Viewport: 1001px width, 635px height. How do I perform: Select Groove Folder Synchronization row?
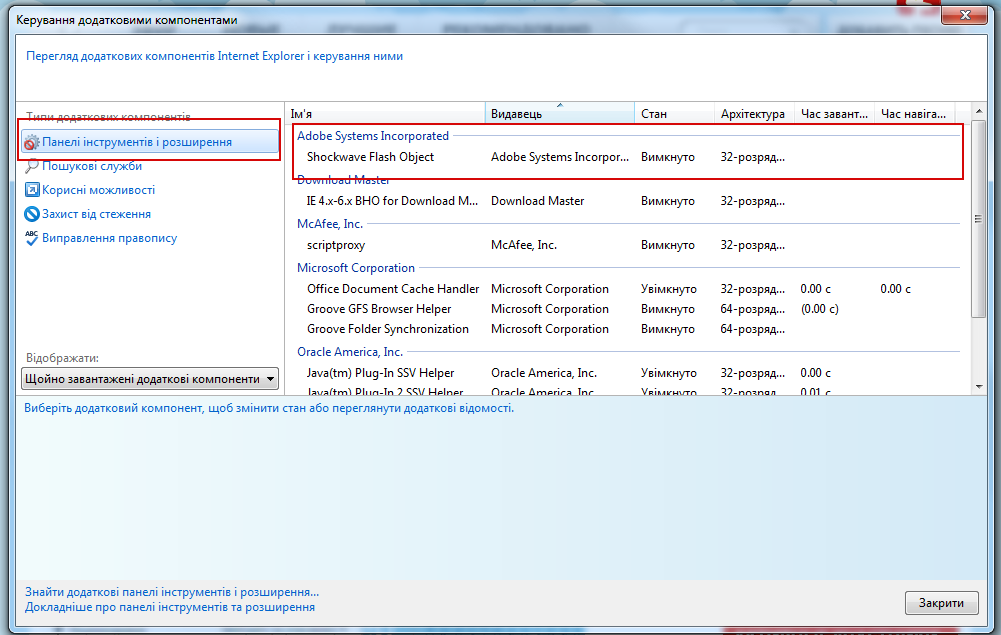coord(626,329)
